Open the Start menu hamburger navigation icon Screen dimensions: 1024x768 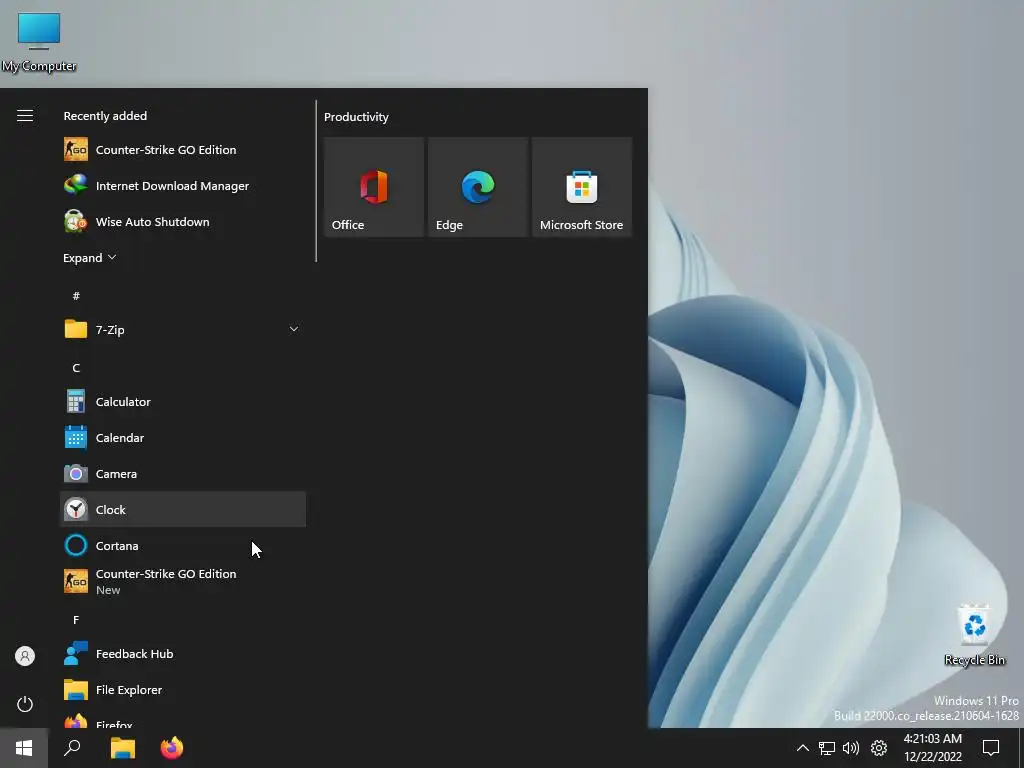pyautogui.click(x=25, y=116)
